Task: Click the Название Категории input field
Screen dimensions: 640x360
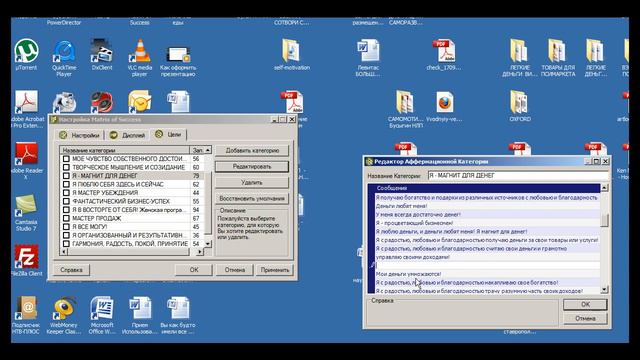Action: click(518, 176)
